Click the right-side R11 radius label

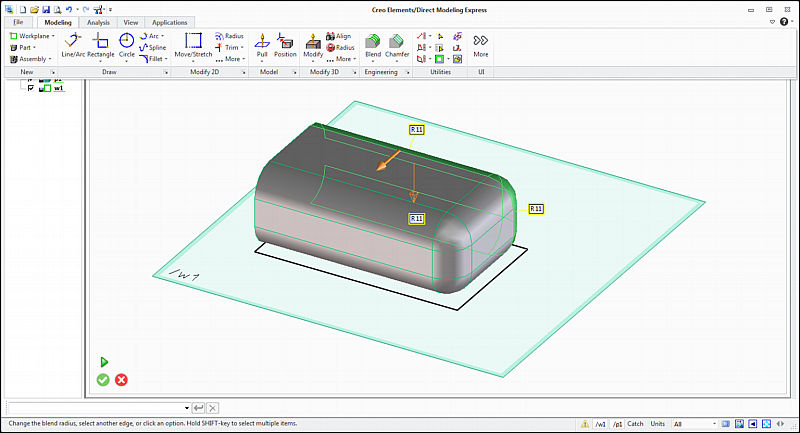(x=536, y=209)
